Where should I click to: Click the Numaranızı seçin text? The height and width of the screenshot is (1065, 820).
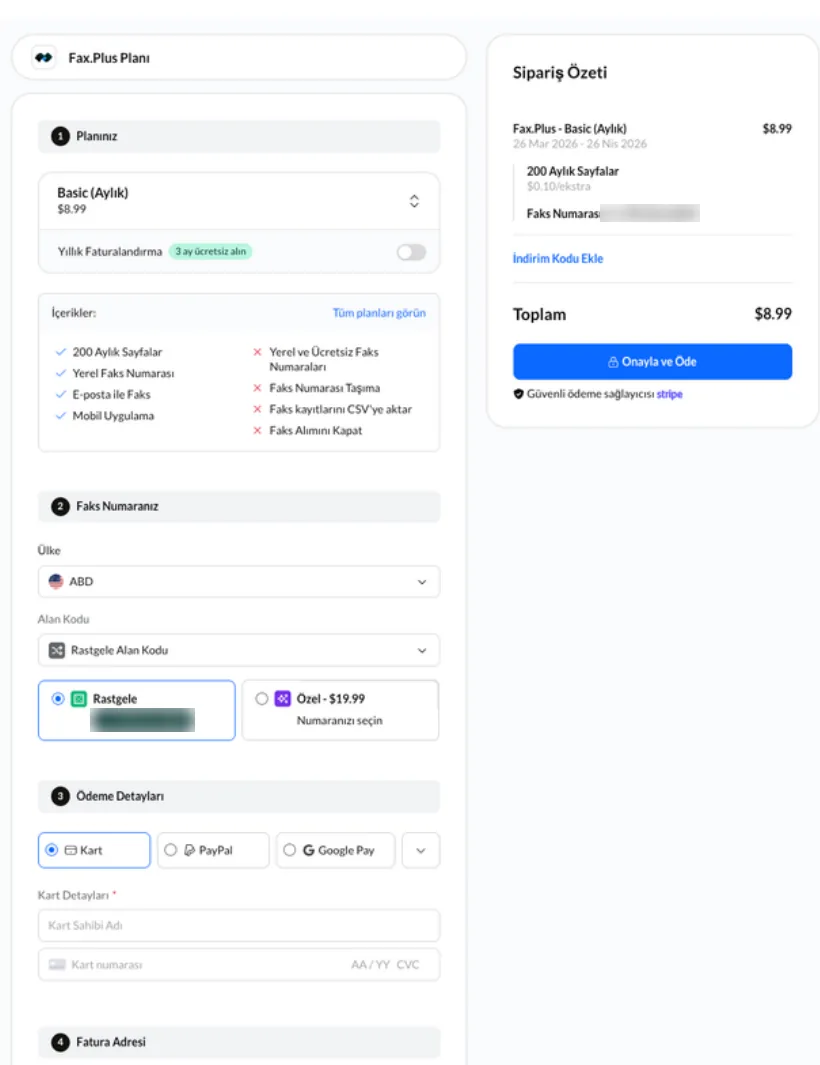point(340,721)
